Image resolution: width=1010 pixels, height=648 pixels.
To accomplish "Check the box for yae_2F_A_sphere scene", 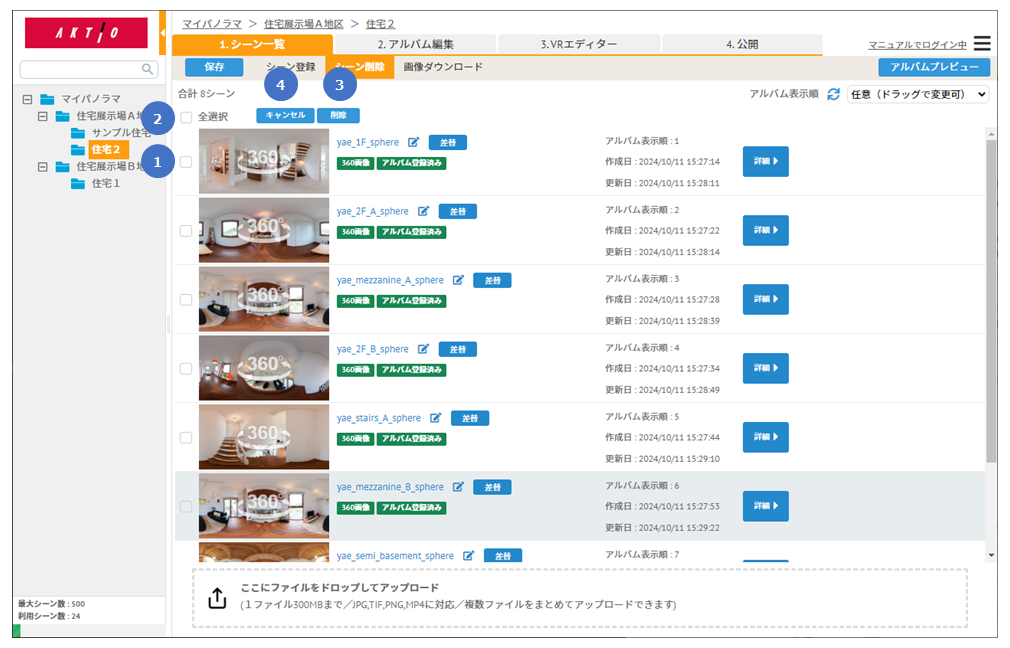I will point(185,230).
